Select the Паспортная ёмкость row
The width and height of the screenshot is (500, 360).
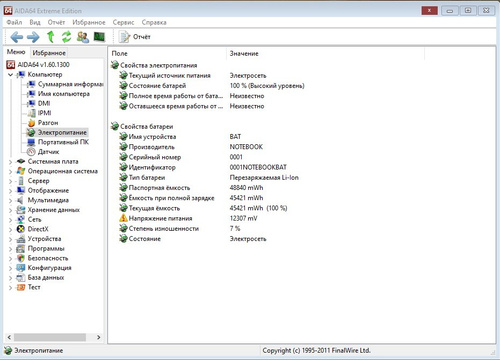click(x=191, y=188)
